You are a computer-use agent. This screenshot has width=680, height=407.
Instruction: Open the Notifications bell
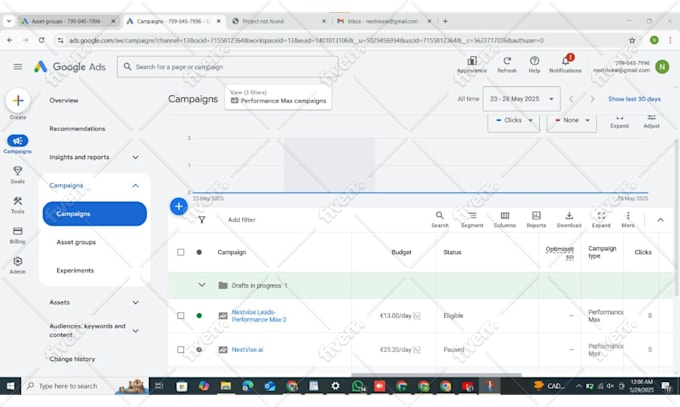click(x=566, y=61)
